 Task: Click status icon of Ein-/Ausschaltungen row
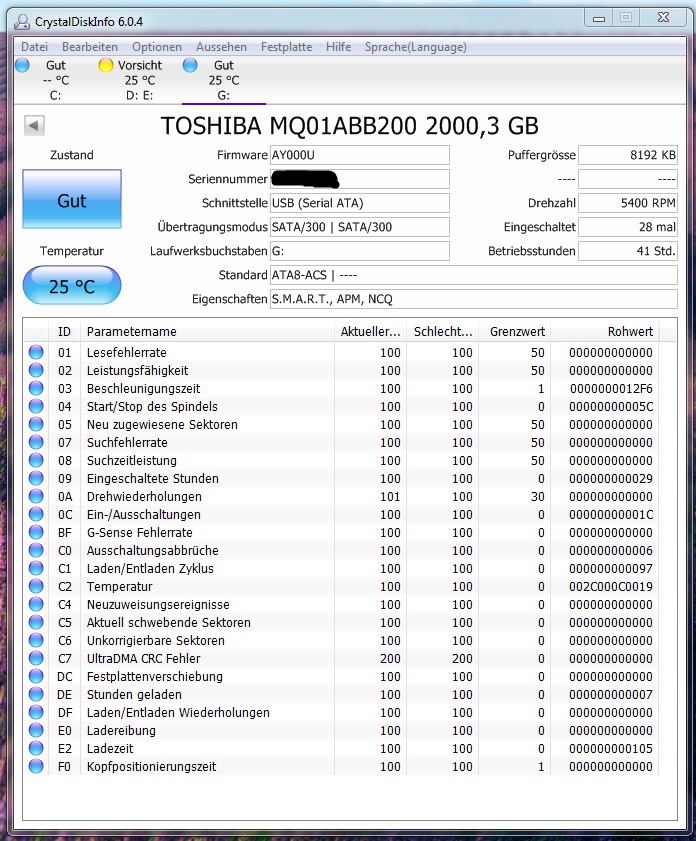pyautogui.click(x=36, y=514)
